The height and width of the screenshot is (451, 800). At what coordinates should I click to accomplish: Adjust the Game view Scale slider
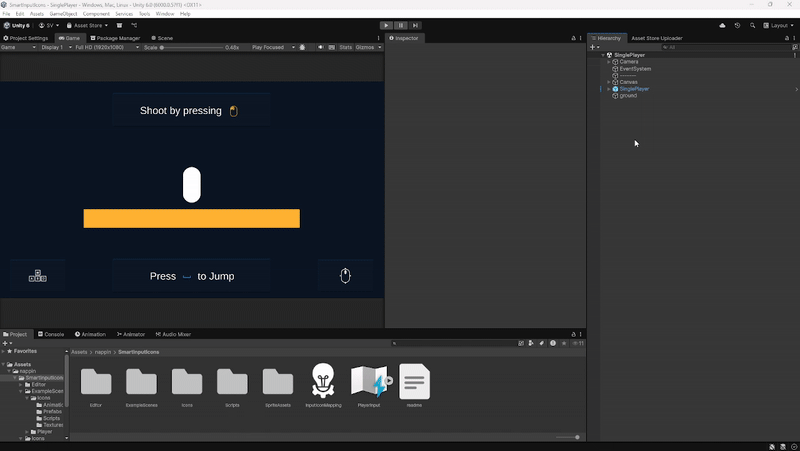pos(192,47)
